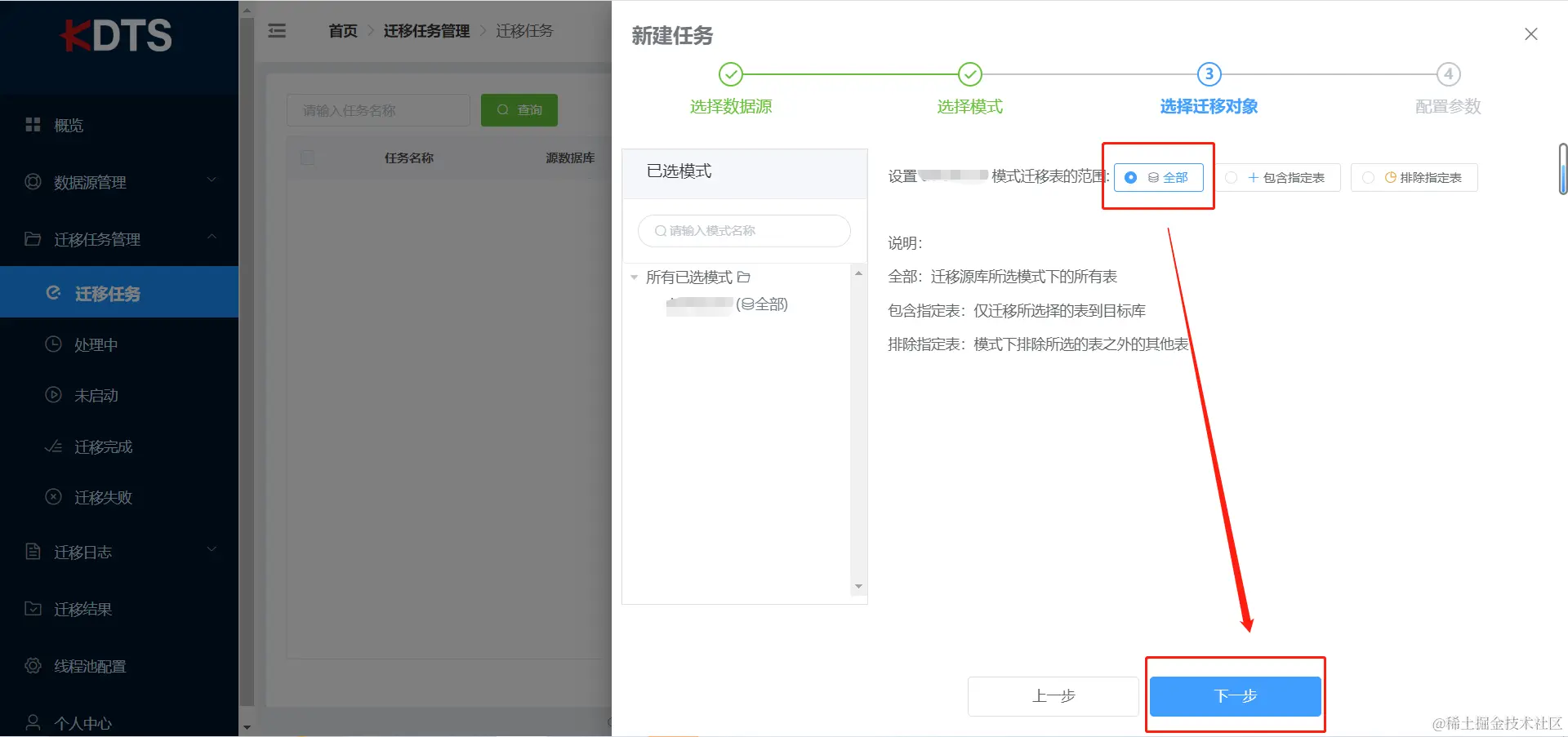This screenshot has height=737, width=1568.
Task: Click the 线程池配置 gear icon
Action: pyautogui.click(x=33, y=666)
